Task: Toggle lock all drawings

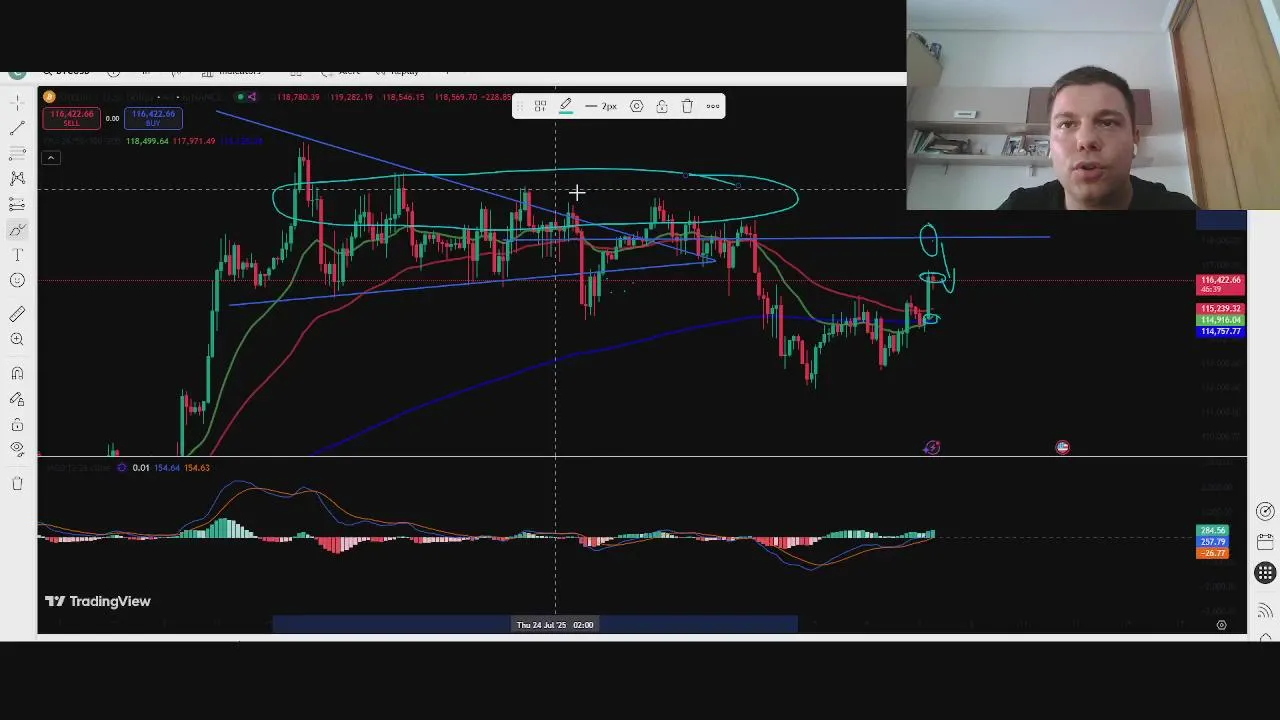Action: pyautogui.click(x=17, y=424)
